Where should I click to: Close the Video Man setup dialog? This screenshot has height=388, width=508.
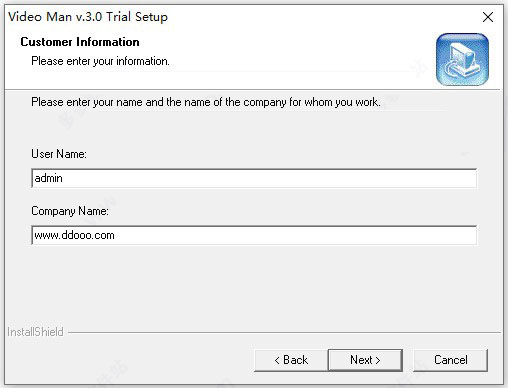pos(488,17)
